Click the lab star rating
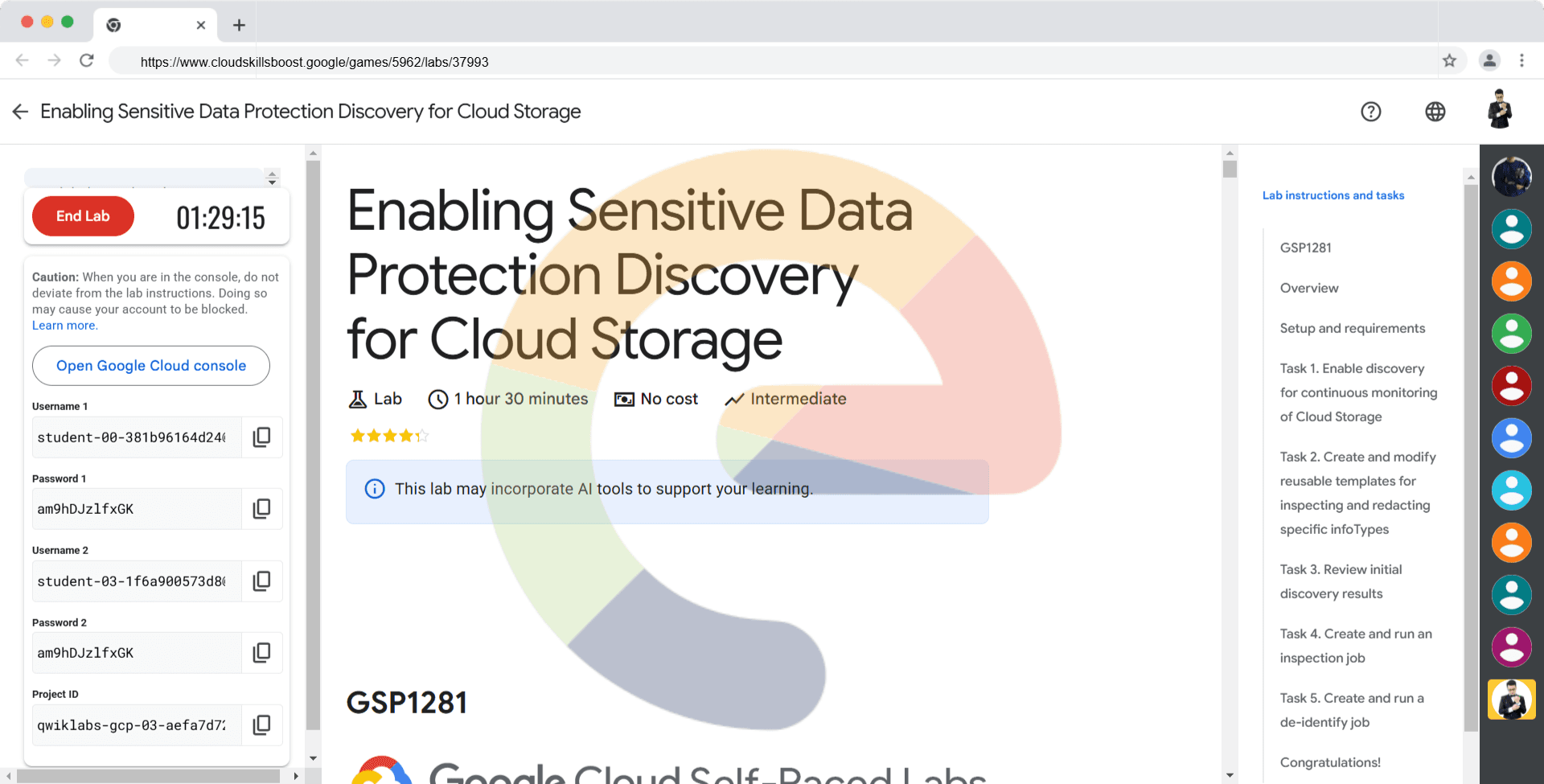This screenshot has height=784, width=1544. (x=389, y=436)
